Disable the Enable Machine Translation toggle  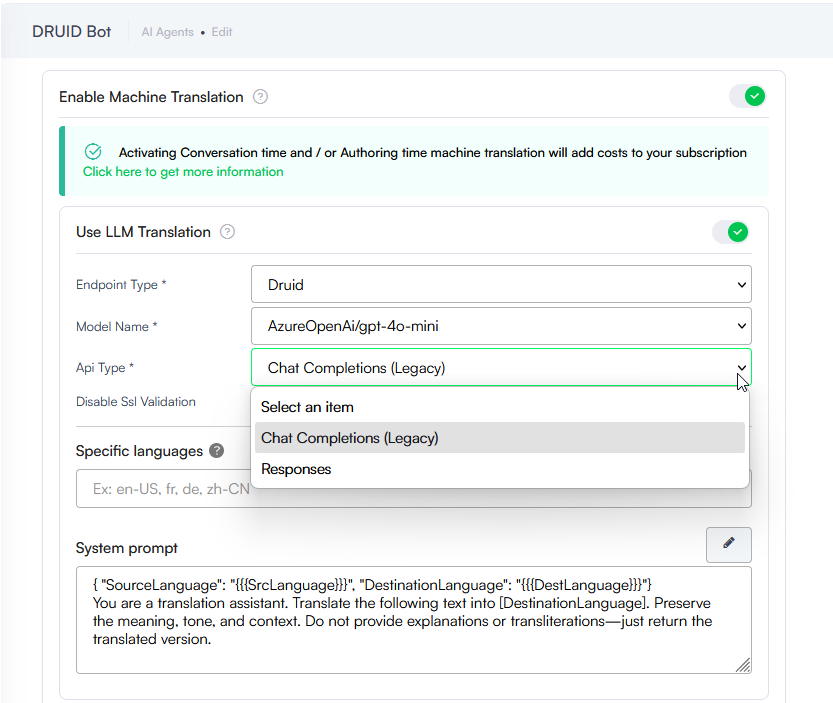[747, 97]
